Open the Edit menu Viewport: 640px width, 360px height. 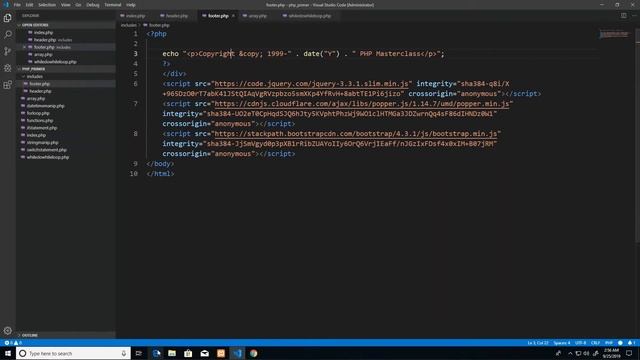point(29,5)
